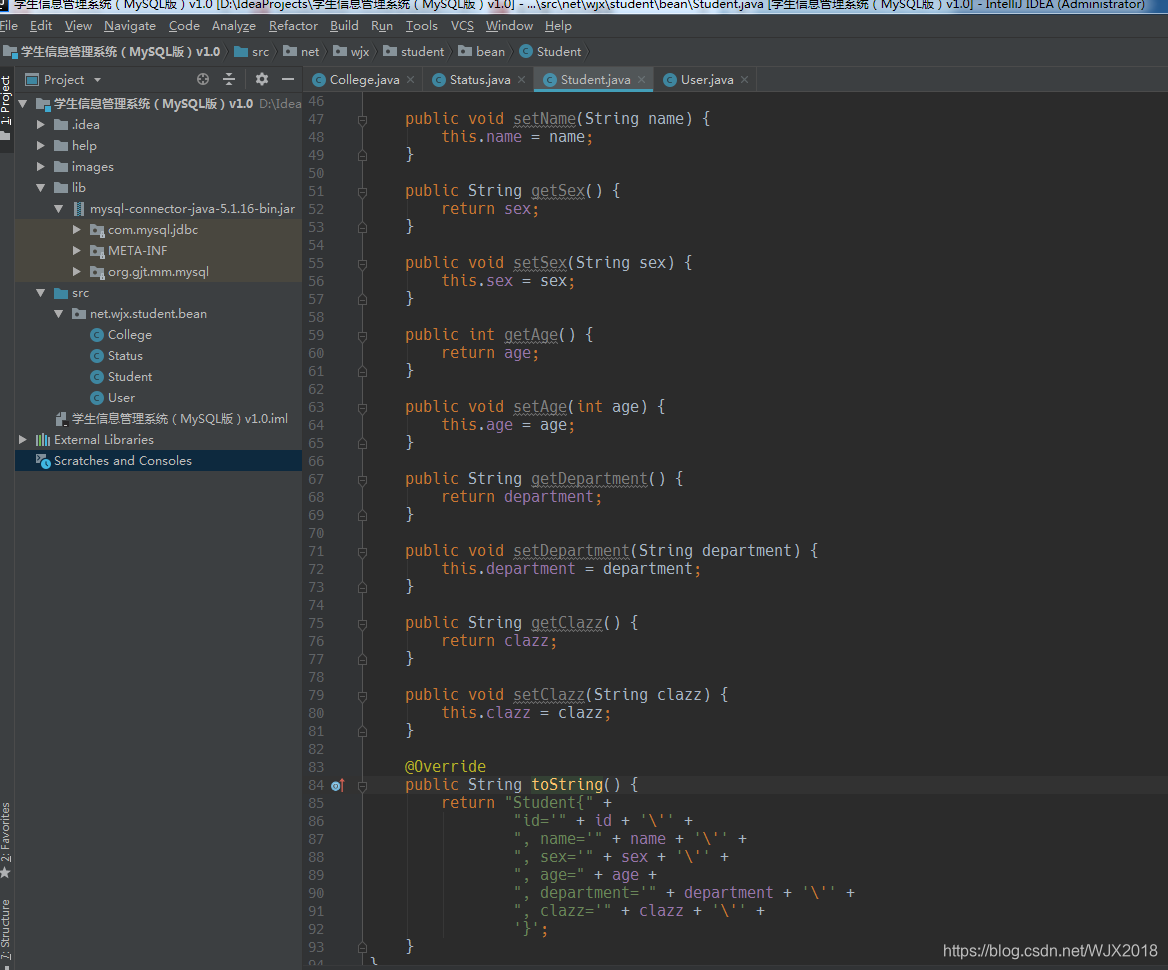Click the Favorites star icon on left strip
This screenshot has height=970, width=1168.
5,872
